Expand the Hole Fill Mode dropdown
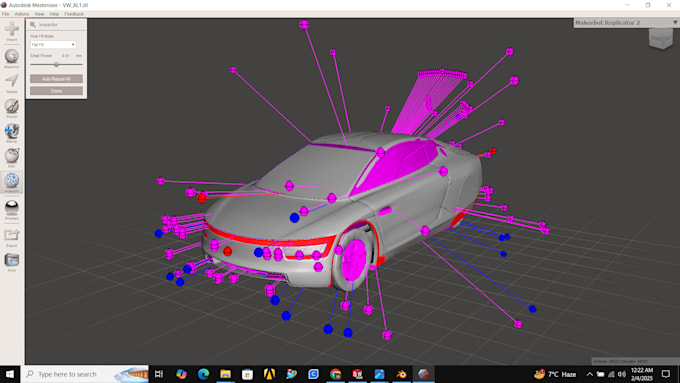Viewport: 680px width, 383px height. [x=53, y=45]
